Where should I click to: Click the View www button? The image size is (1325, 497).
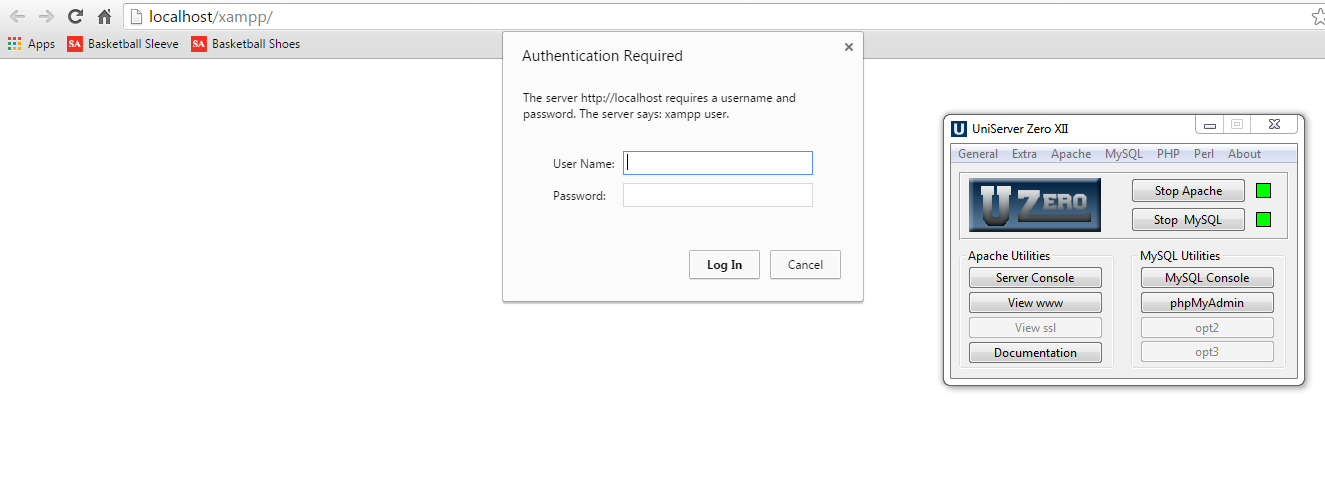[x=1035, y=303]
